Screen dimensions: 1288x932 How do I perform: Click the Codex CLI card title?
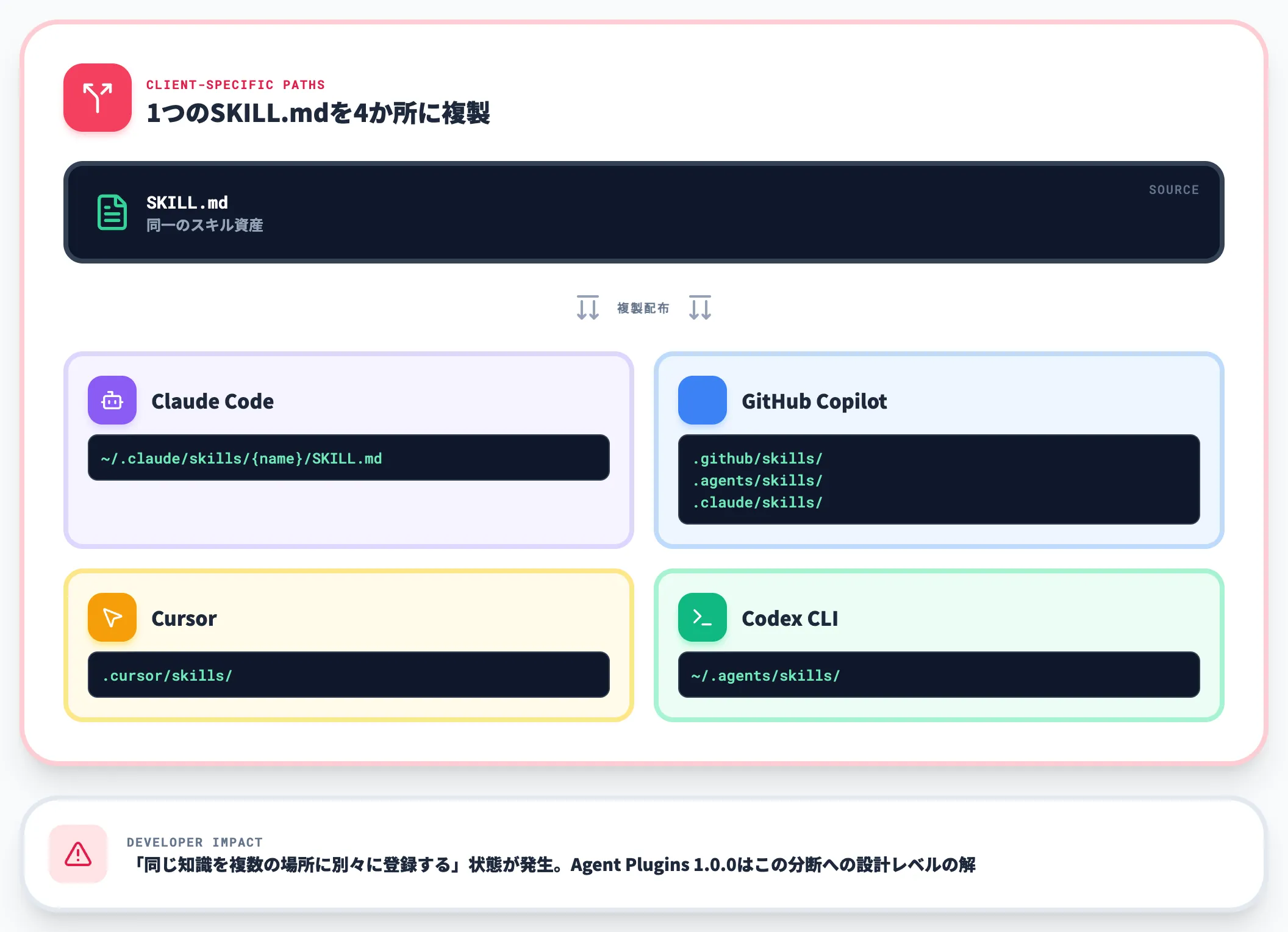tap(790, 618)
